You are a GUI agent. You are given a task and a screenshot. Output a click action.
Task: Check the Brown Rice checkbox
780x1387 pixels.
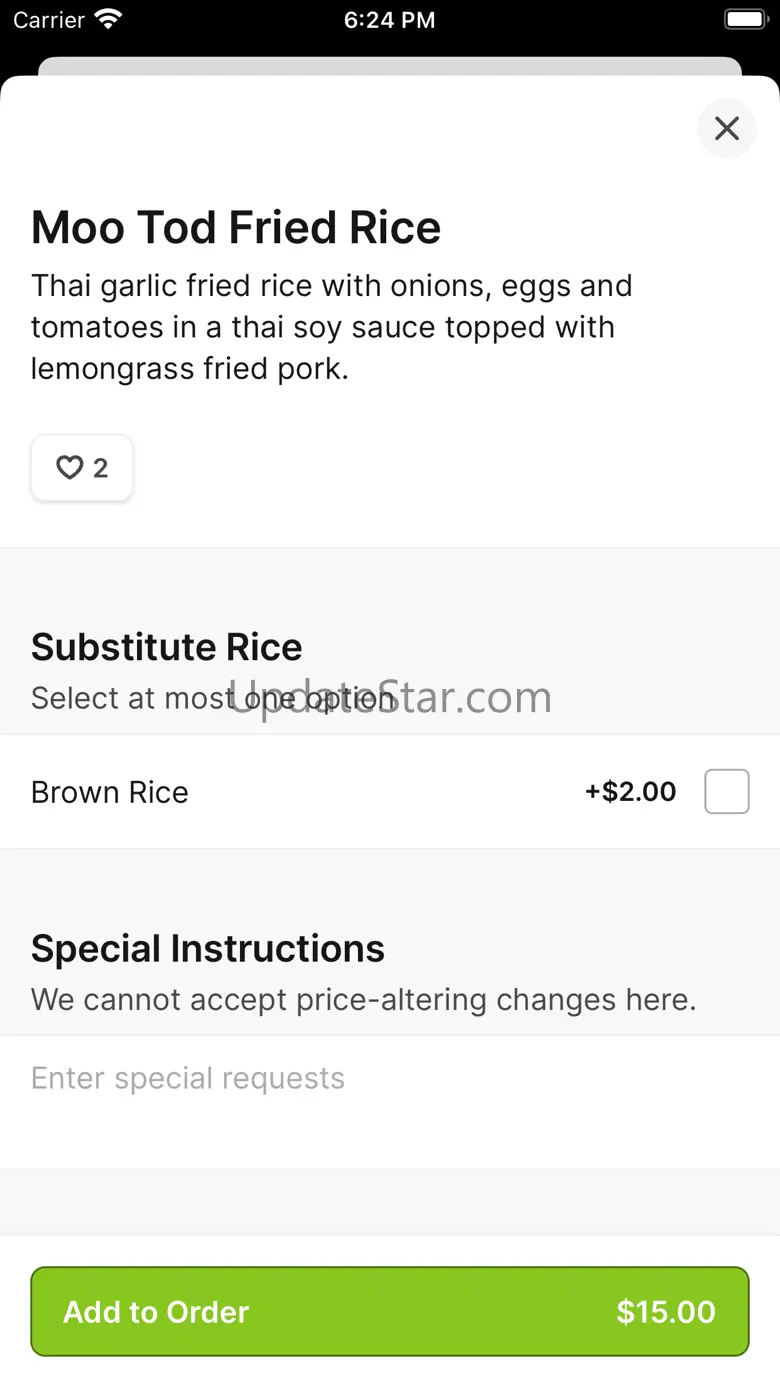pos(726,792)
